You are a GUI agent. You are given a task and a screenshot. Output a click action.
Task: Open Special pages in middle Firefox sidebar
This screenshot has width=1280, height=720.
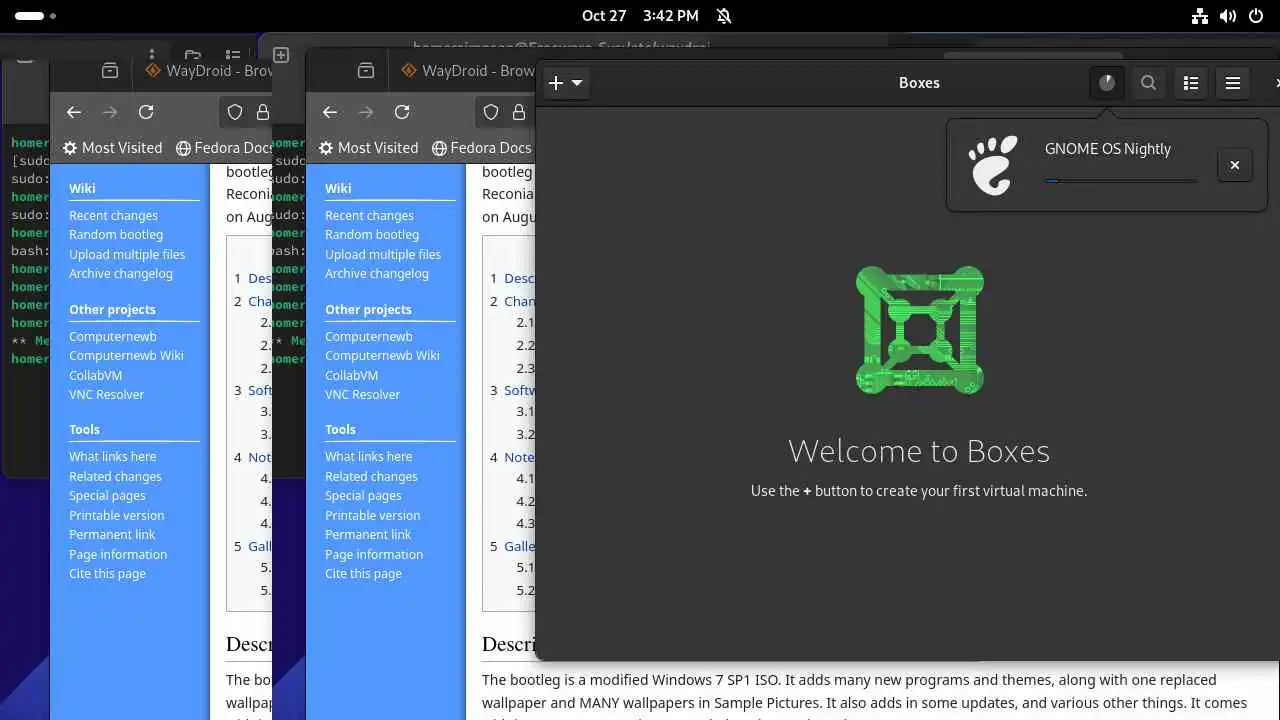[363, 496]
